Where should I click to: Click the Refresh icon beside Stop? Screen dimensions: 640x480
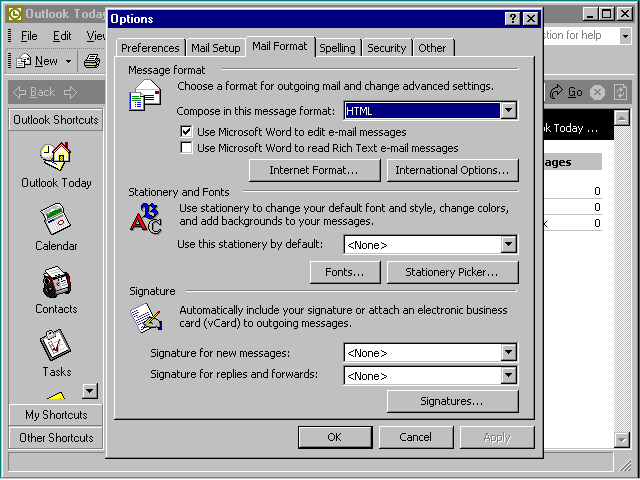tap(620, 92)
